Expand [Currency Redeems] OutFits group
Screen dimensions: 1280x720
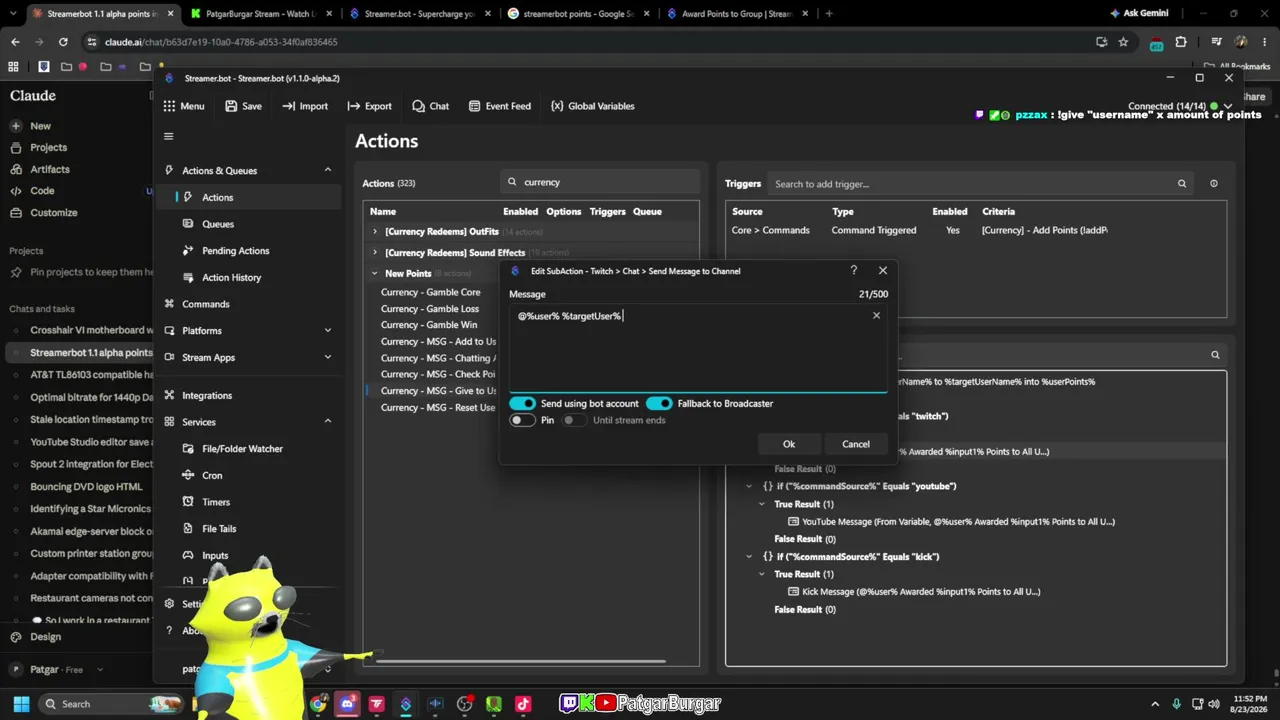click(375, 231)
